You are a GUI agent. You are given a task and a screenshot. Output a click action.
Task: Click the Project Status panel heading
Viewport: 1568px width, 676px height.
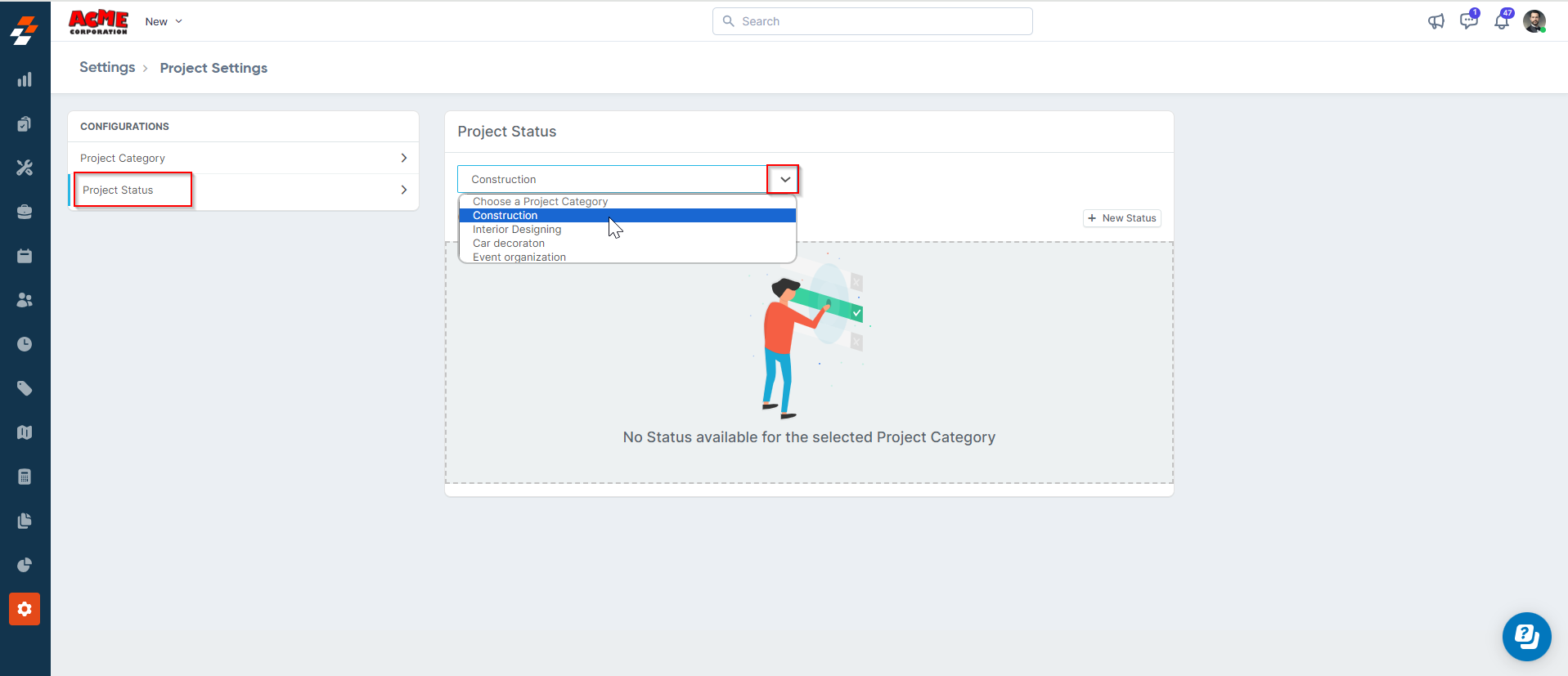(507, 132)
